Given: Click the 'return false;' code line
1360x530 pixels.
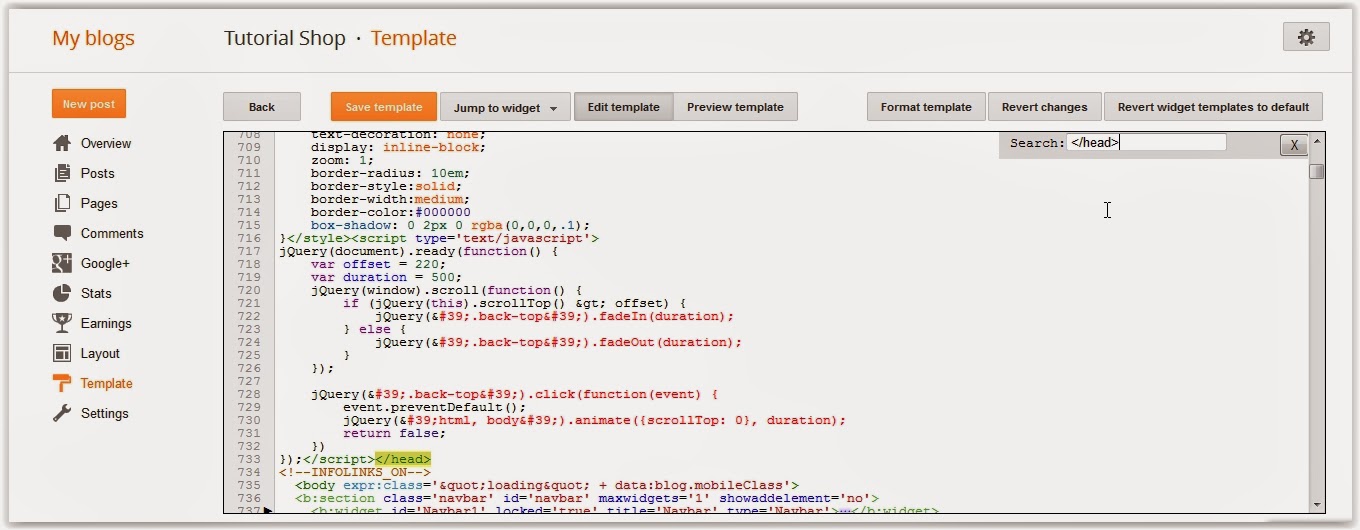Looking at the screenshot, I should pos(394,433).
